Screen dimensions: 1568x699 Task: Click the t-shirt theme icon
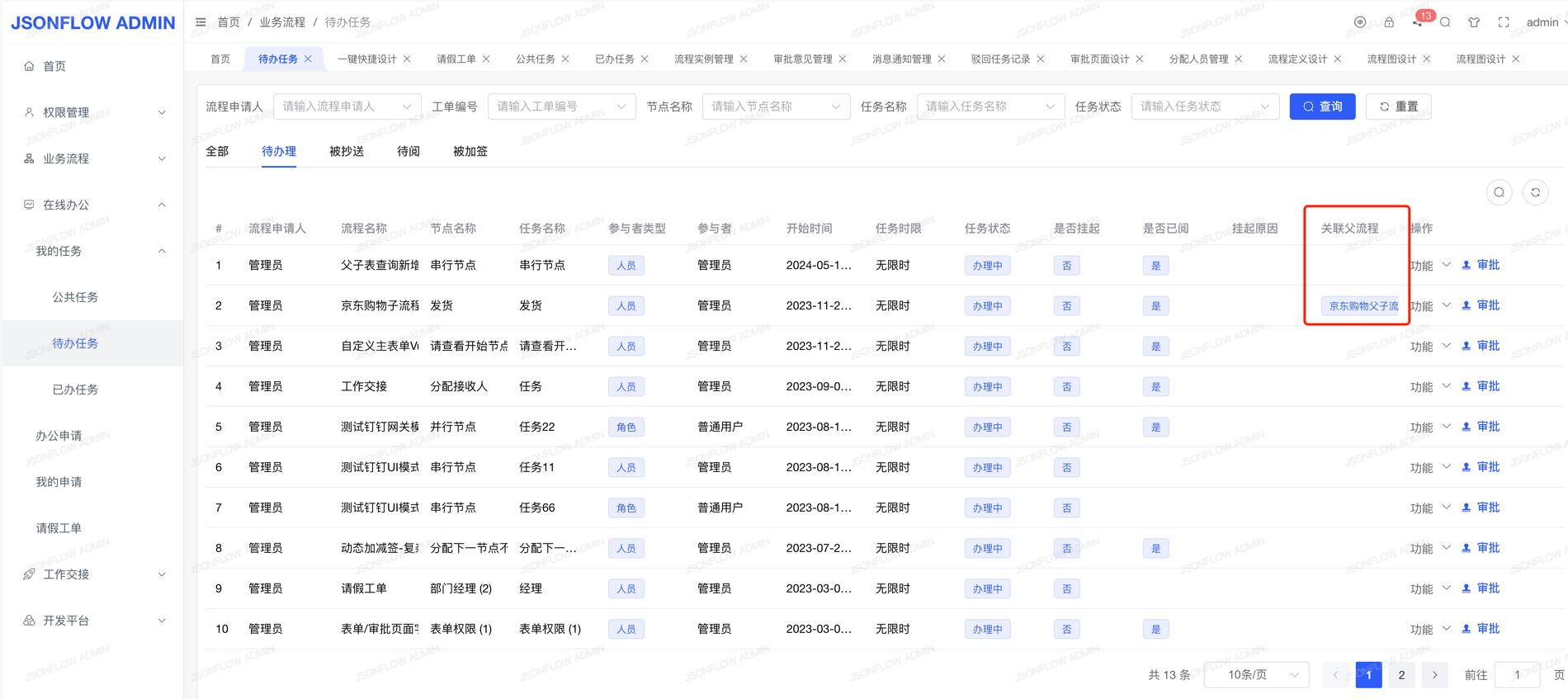tap(1474, 22)
